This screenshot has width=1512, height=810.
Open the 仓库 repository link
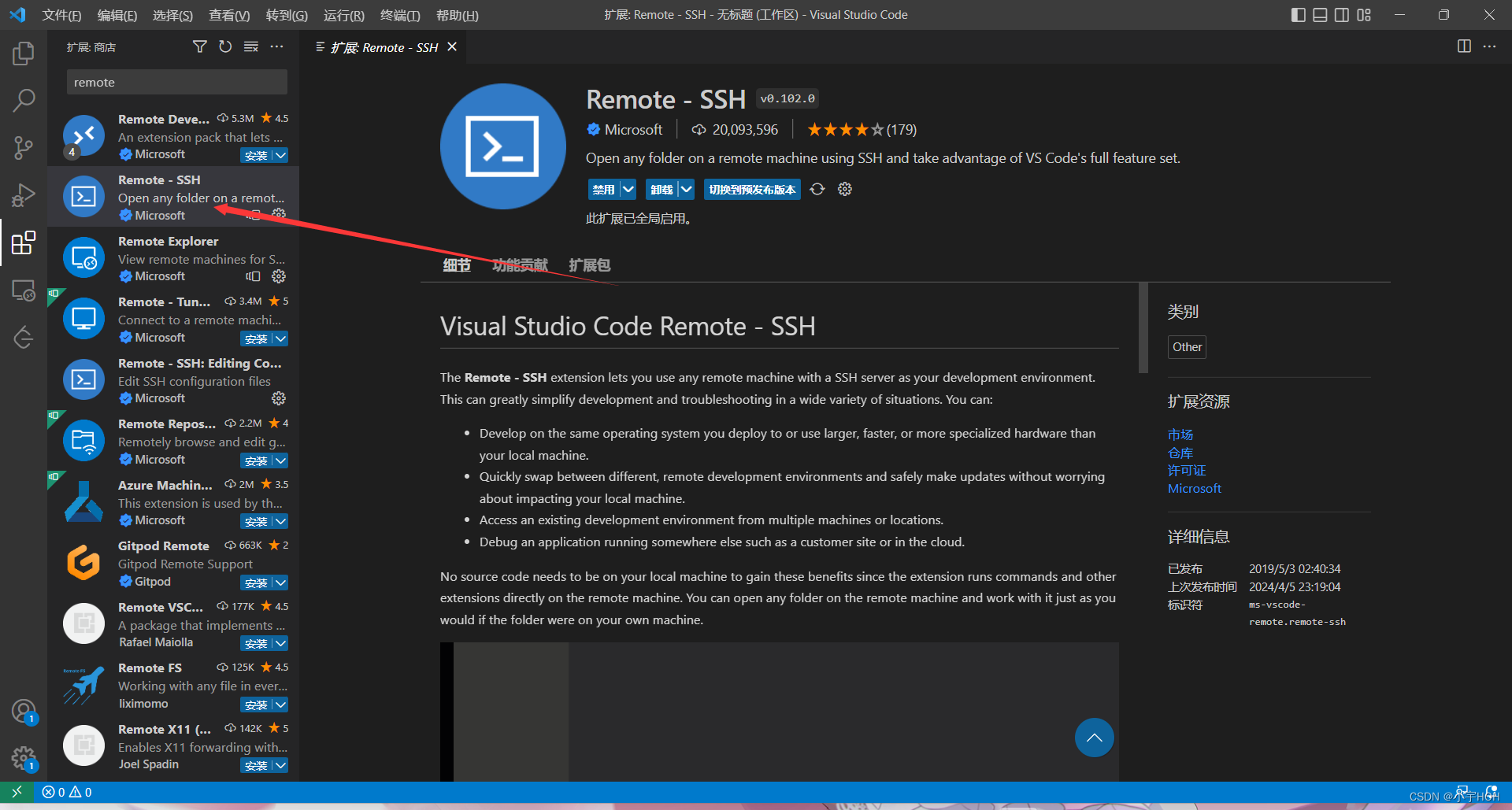[x=1180, y=453]
